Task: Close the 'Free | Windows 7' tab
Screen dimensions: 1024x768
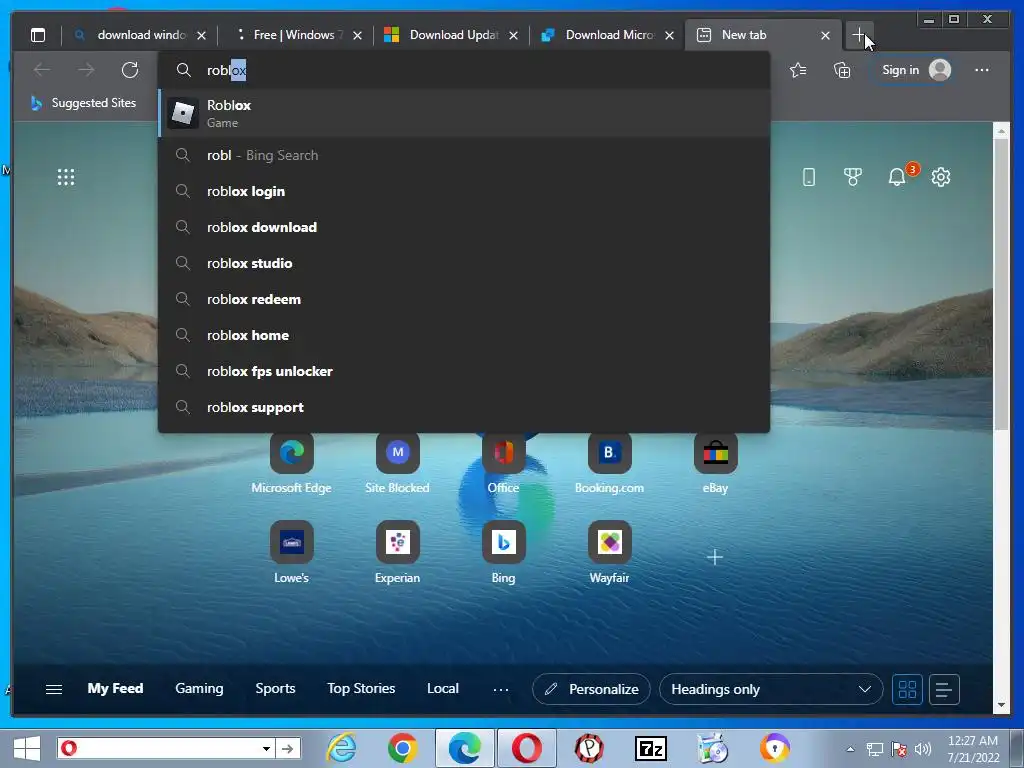Action: point(357,35)
